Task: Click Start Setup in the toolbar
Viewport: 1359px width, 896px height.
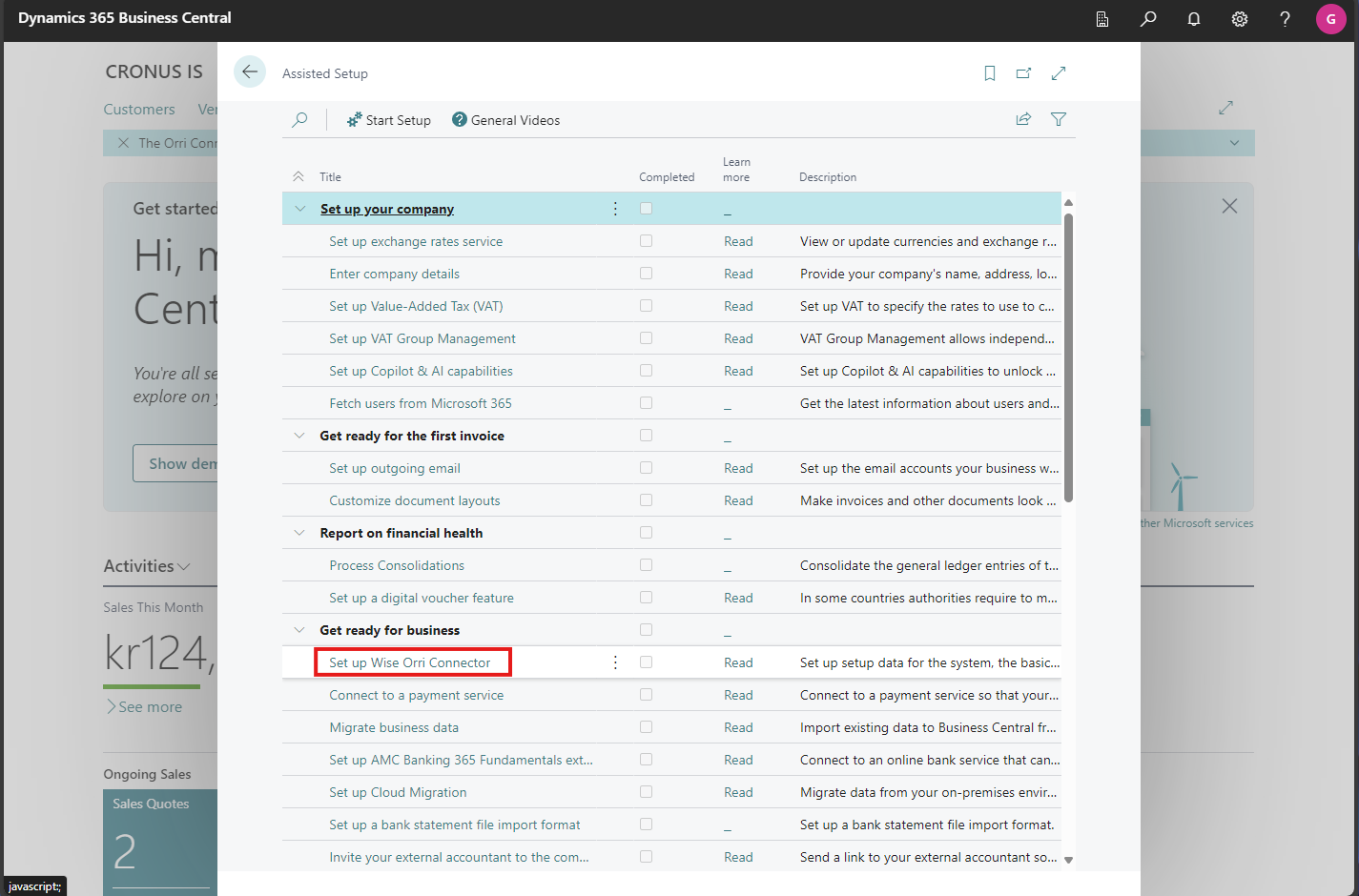Action: point(389,120)
